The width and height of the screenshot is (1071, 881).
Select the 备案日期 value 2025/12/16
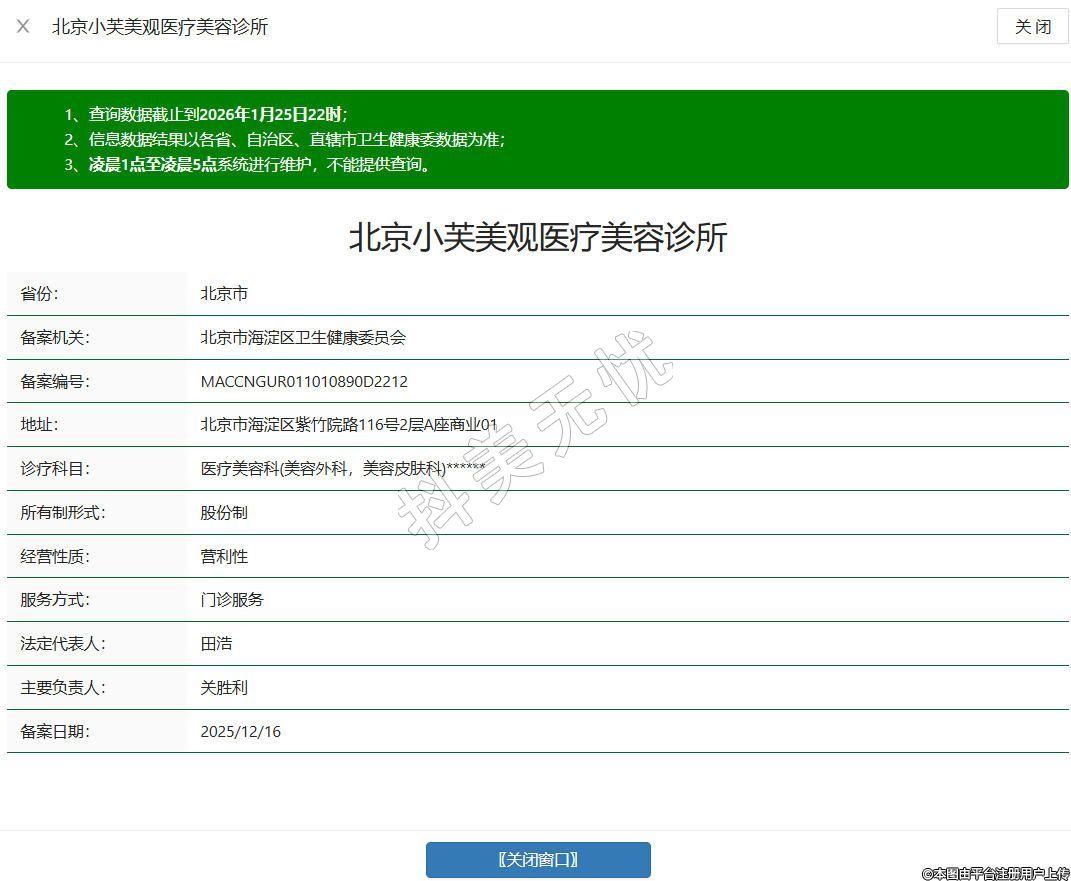240,732
